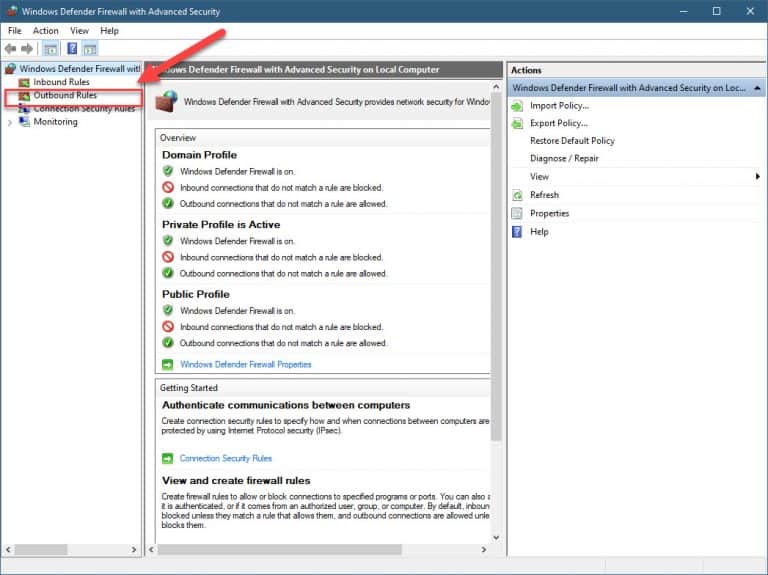
Task: Open the File menu
Action: pyautogui.click(x=15, y=31)
